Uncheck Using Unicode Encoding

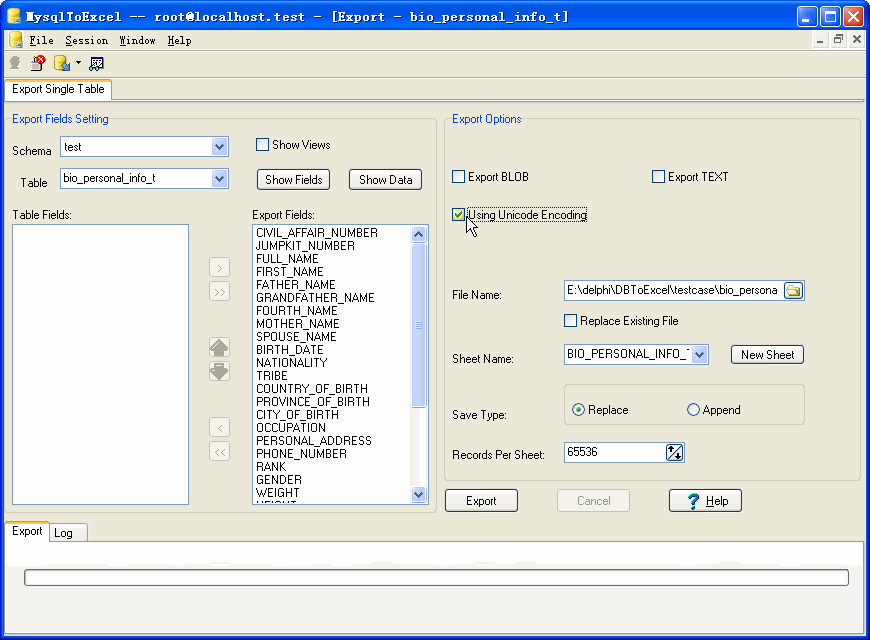[458, 215]
